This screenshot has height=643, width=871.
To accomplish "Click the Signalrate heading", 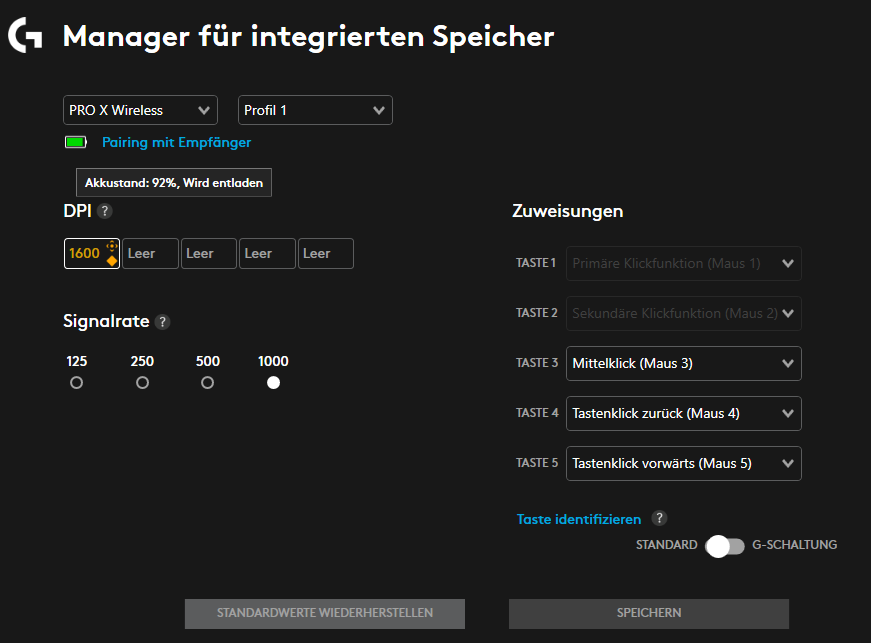I will coord(106,322).
